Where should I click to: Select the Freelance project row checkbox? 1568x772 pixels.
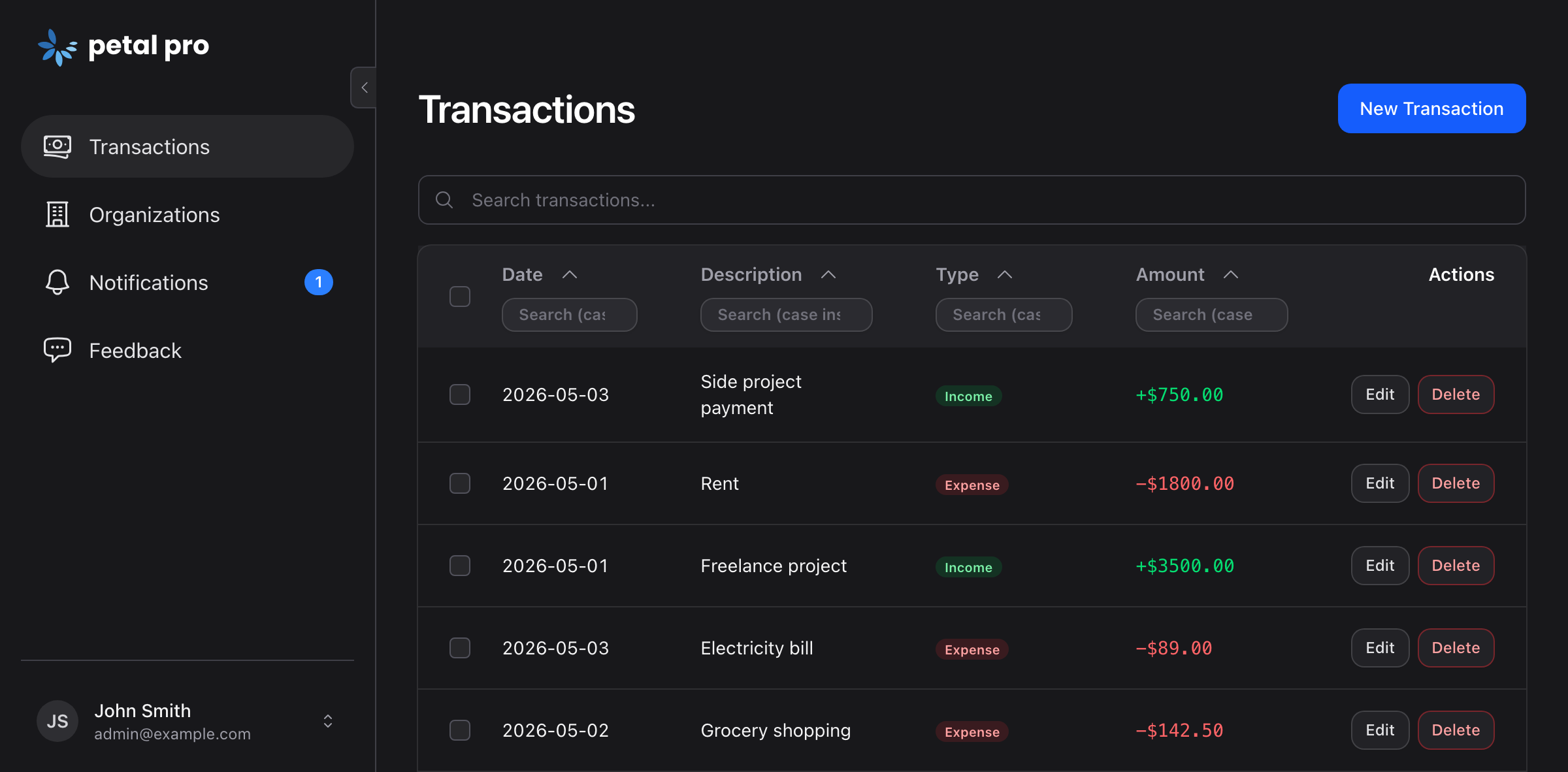460,566
